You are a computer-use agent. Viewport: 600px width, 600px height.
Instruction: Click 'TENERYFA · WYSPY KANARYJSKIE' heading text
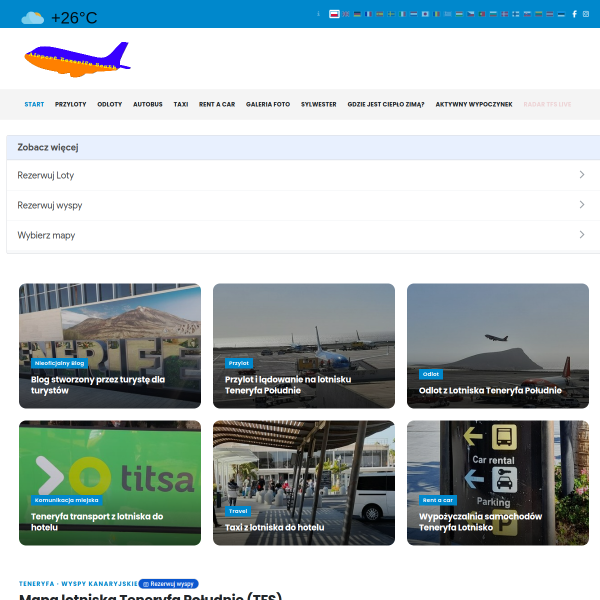point(78,584)
